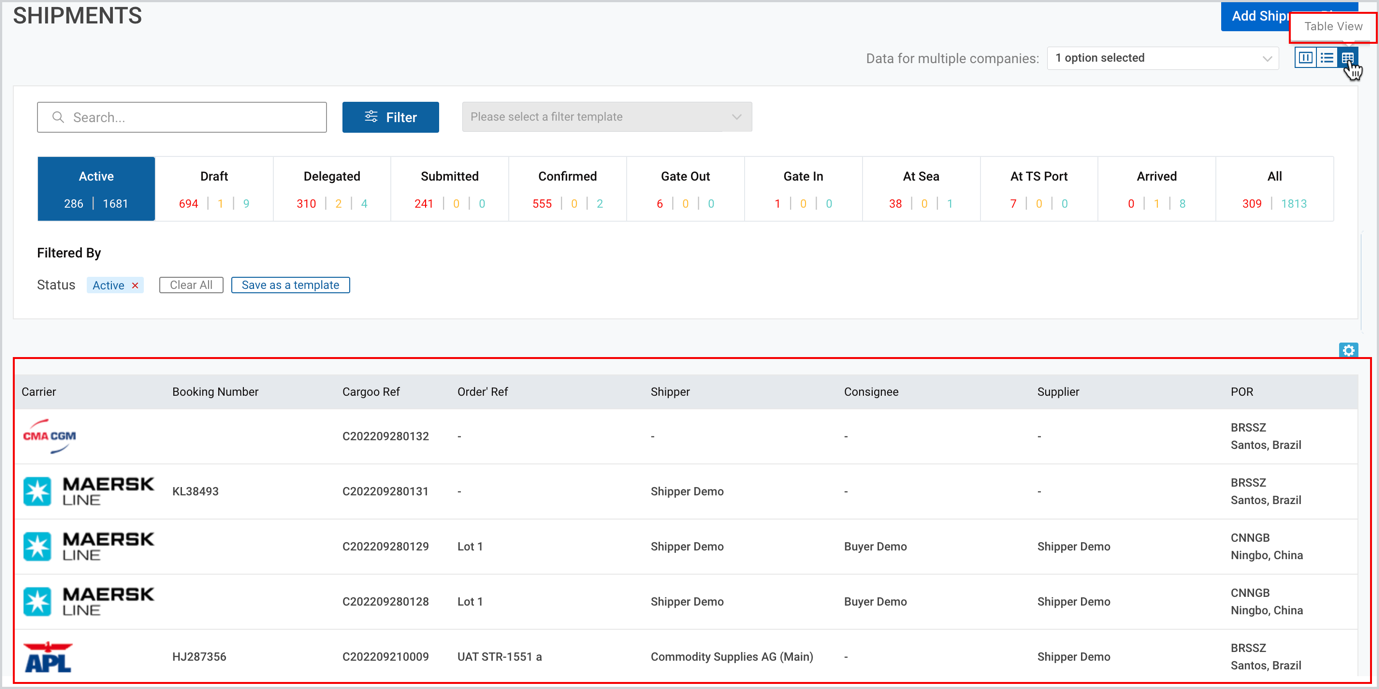
Task: Select the Draft status tab
Action: point(214,189)
